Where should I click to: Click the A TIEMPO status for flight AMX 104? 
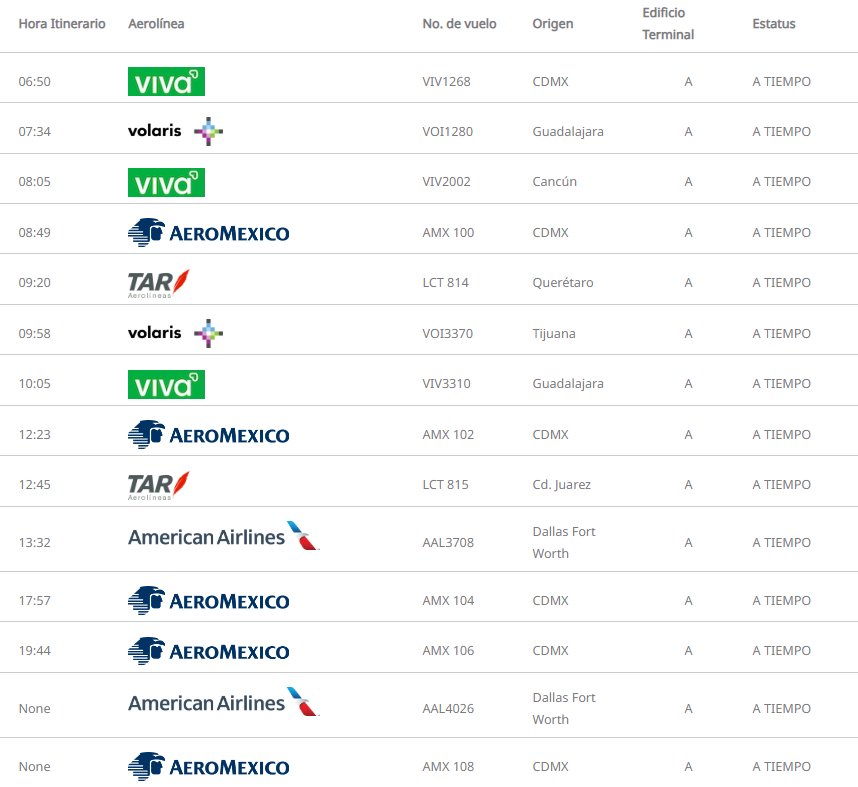pos(781,600)
